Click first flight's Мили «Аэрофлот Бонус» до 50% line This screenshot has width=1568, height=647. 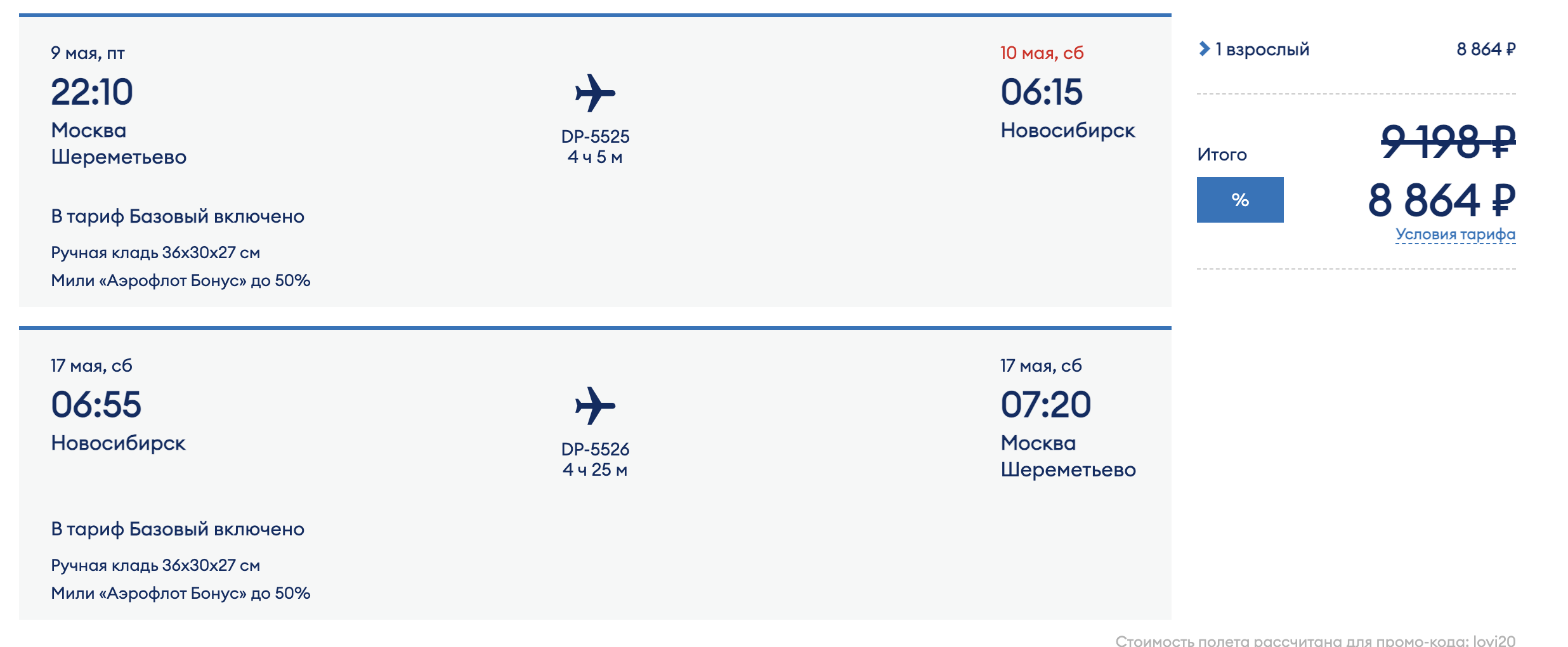tap(181, 280)
